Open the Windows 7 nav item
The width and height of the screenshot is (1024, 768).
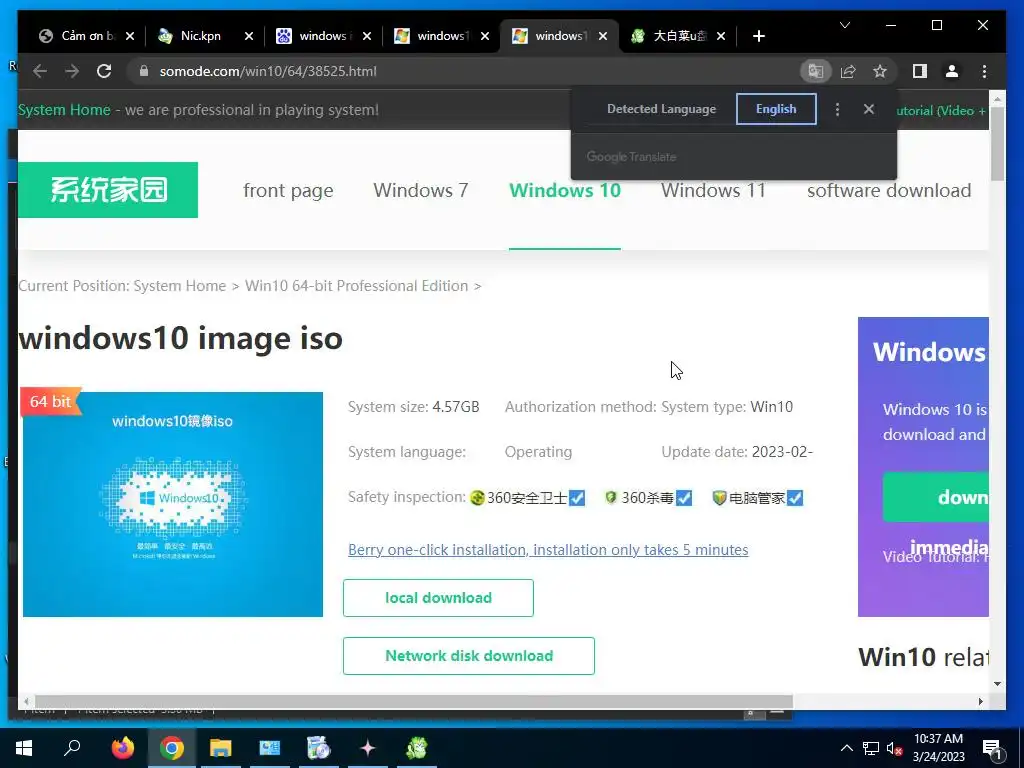421,190
